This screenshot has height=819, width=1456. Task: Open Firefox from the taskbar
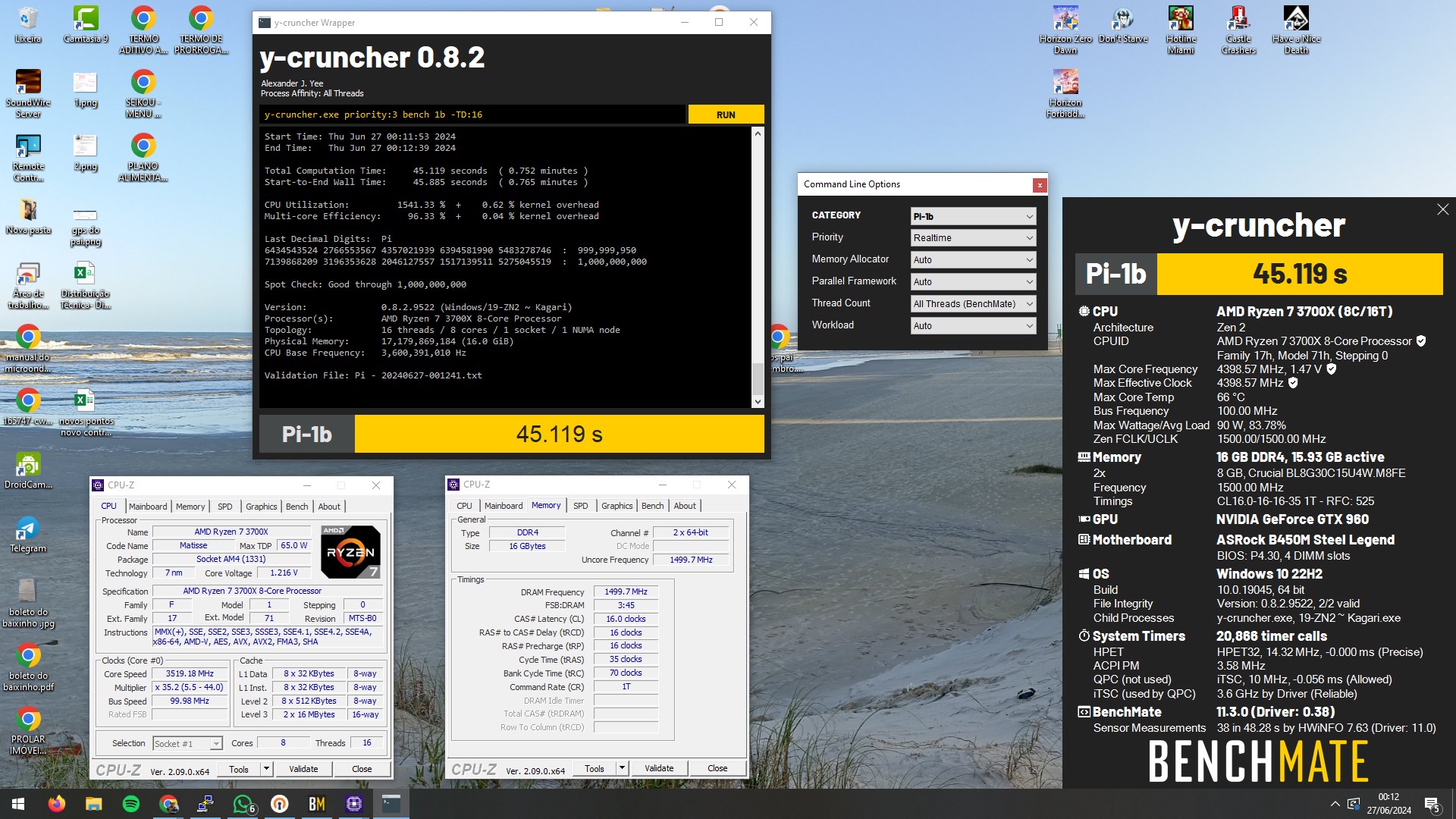point(57,804)
